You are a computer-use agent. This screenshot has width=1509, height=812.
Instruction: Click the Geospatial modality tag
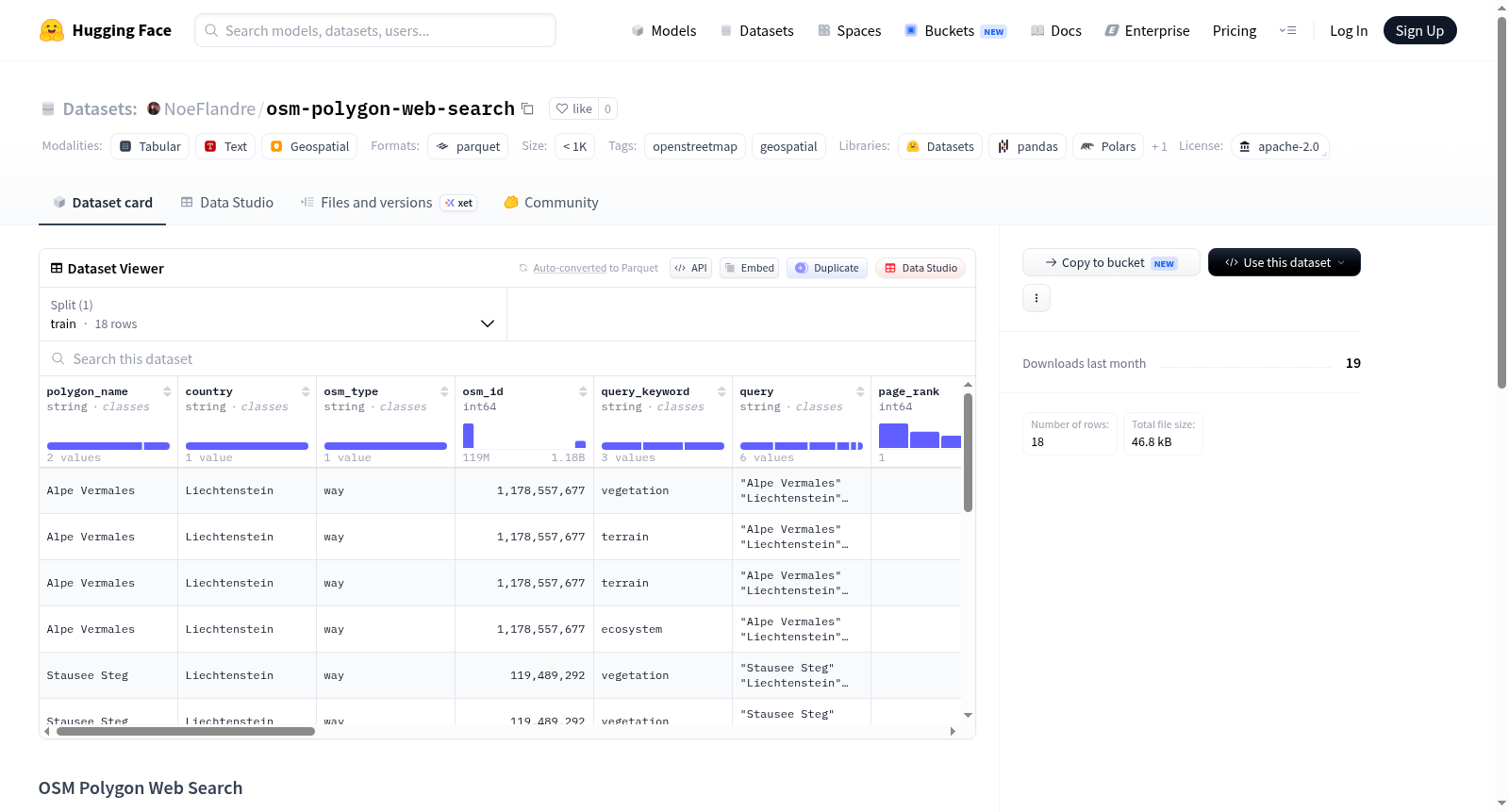[309, 146]
